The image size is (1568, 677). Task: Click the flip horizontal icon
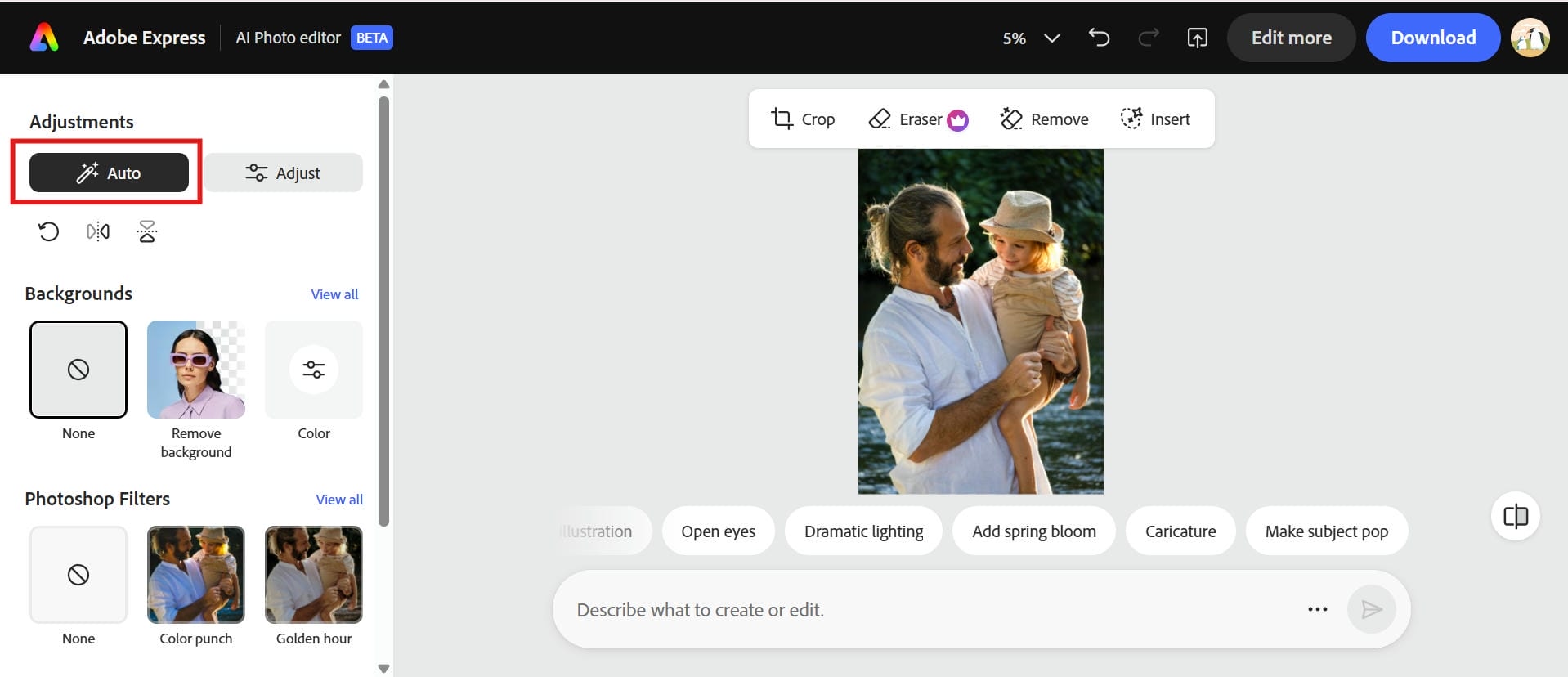coord(98,232)
